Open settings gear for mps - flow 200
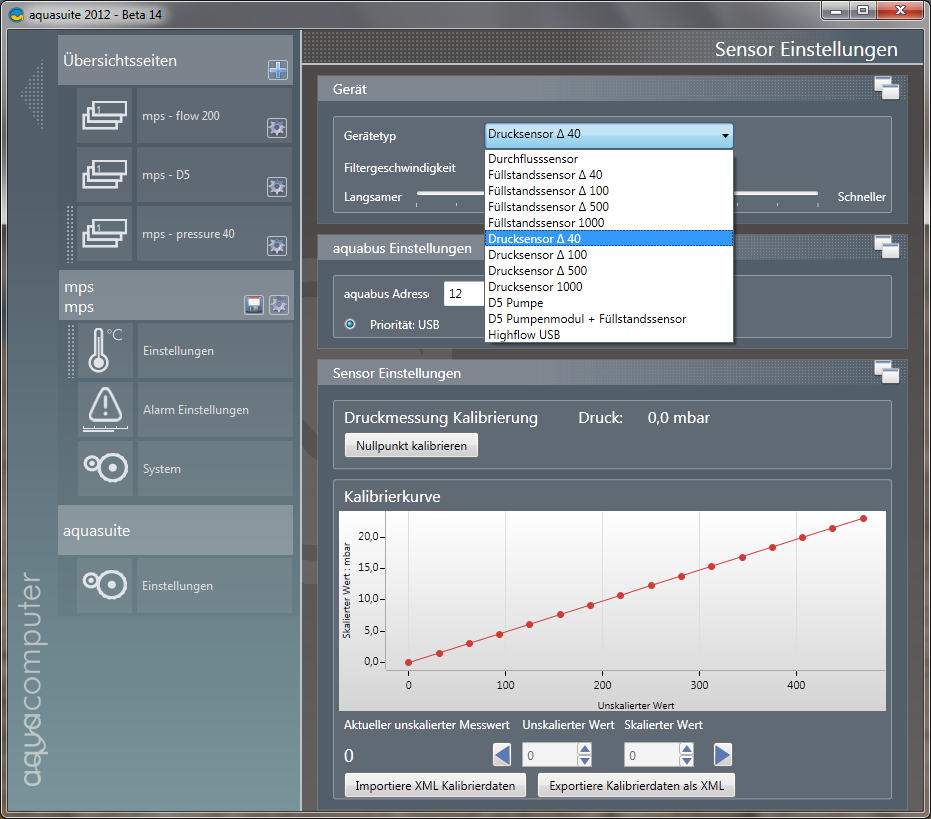 click(x=277, y=128)
